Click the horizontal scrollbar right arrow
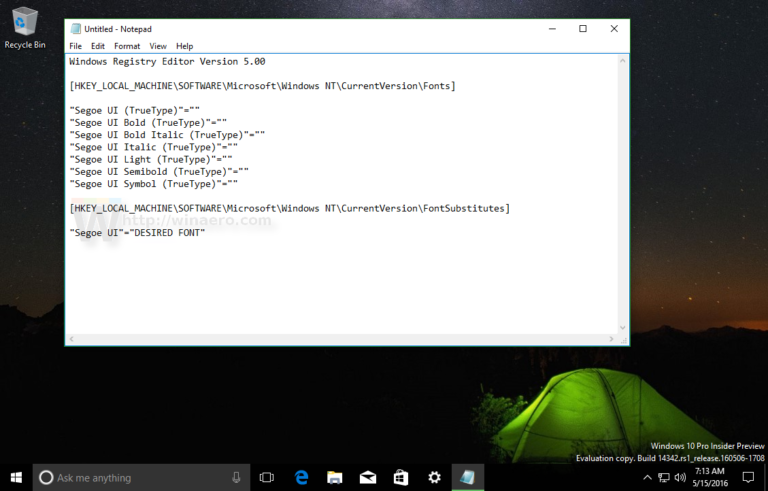 [611, 339]
